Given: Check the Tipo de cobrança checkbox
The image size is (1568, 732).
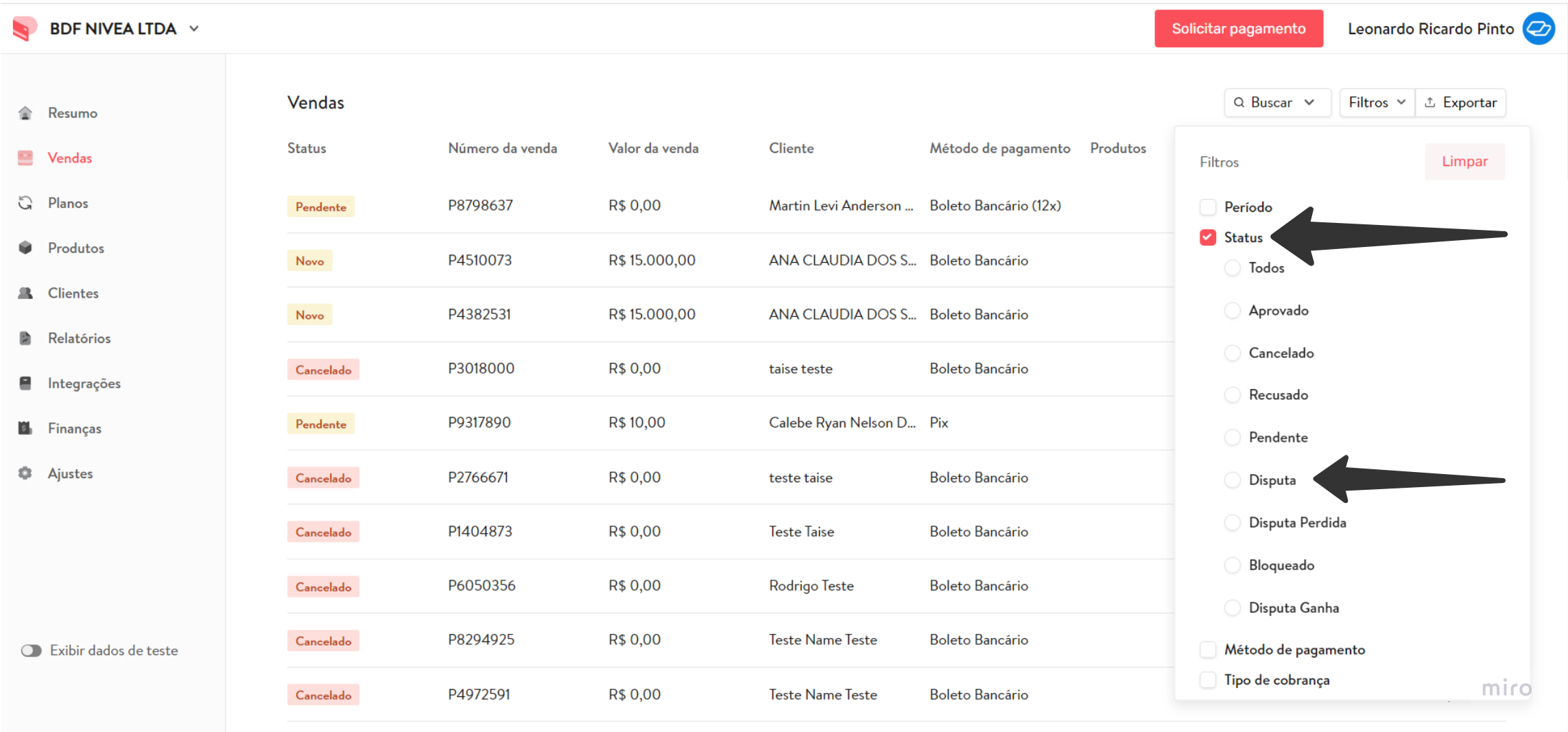Looking at the screenshot, I should click(1208, 680).
